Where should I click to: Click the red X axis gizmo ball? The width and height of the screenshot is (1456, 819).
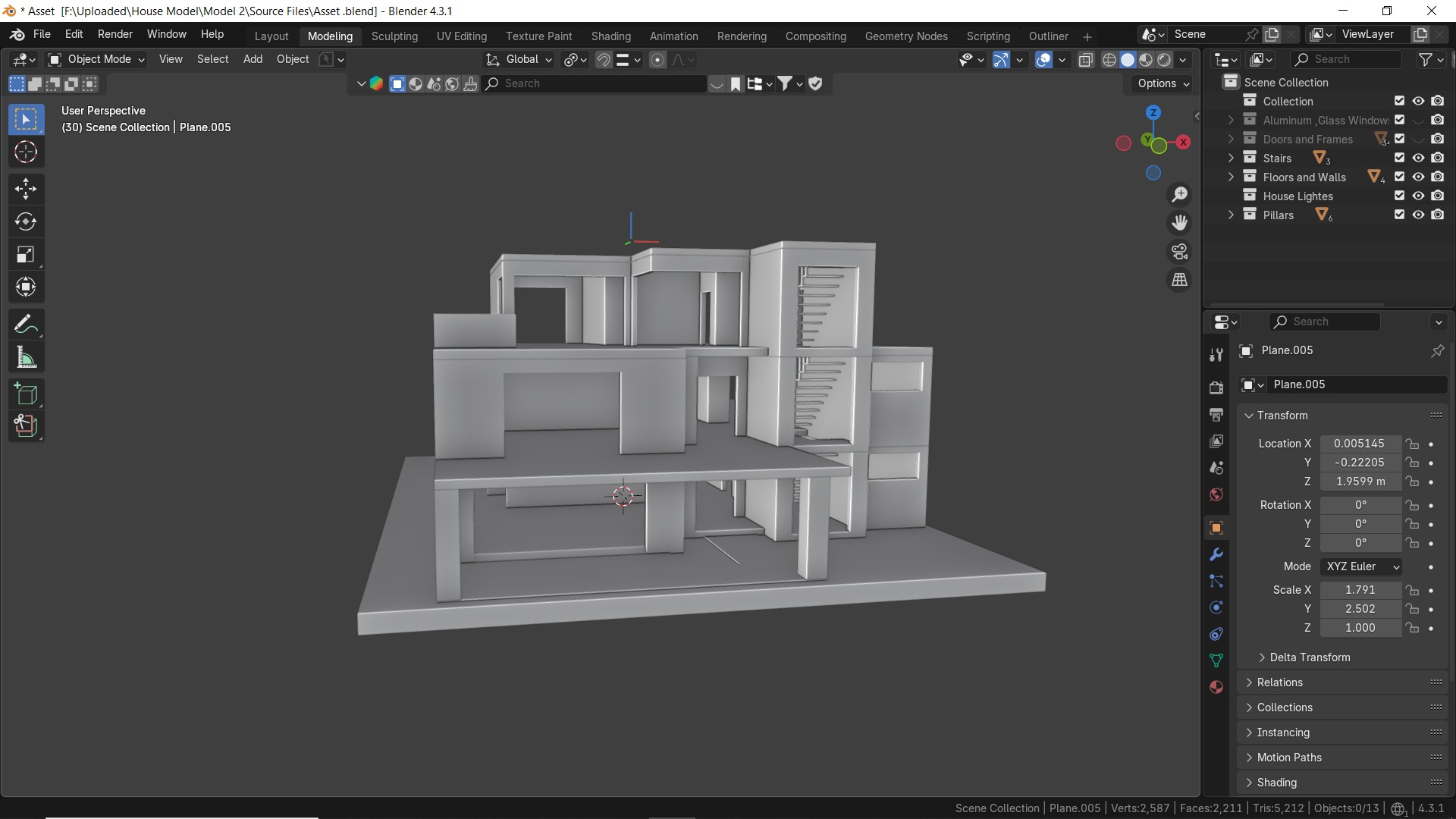pos(1183,143)
